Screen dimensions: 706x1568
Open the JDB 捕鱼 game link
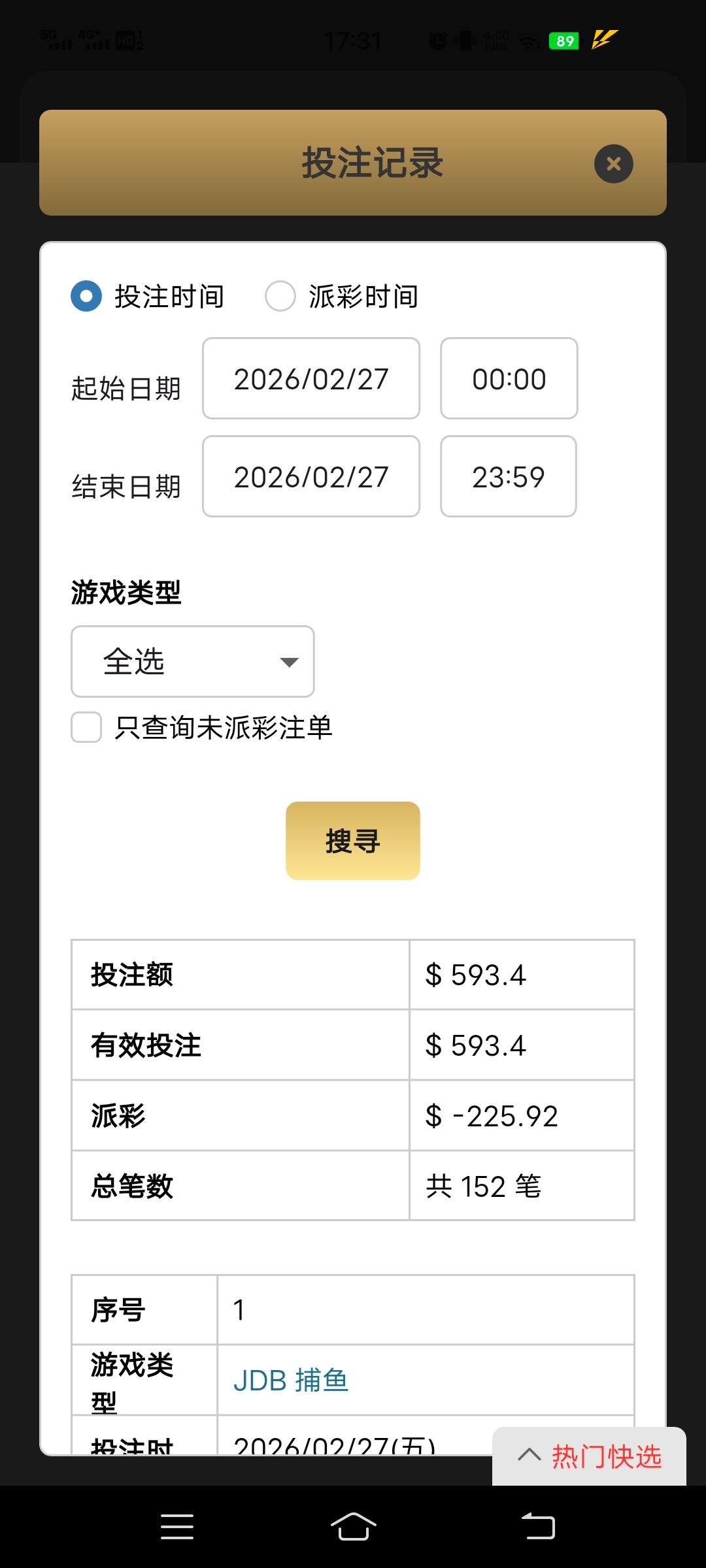291,1380
